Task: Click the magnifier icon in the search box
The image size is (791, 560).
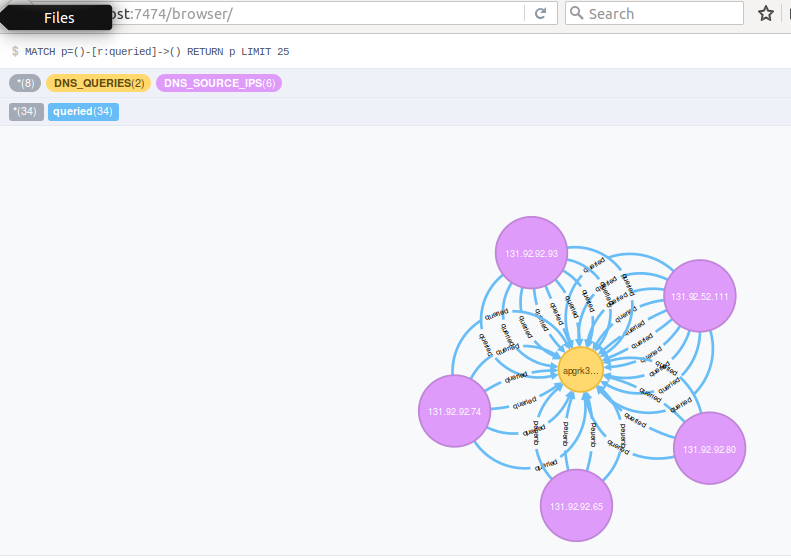Action: 577,14
